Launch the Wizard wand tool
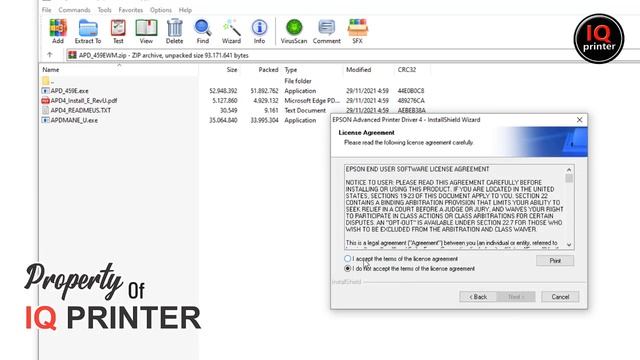 [231, 31]
